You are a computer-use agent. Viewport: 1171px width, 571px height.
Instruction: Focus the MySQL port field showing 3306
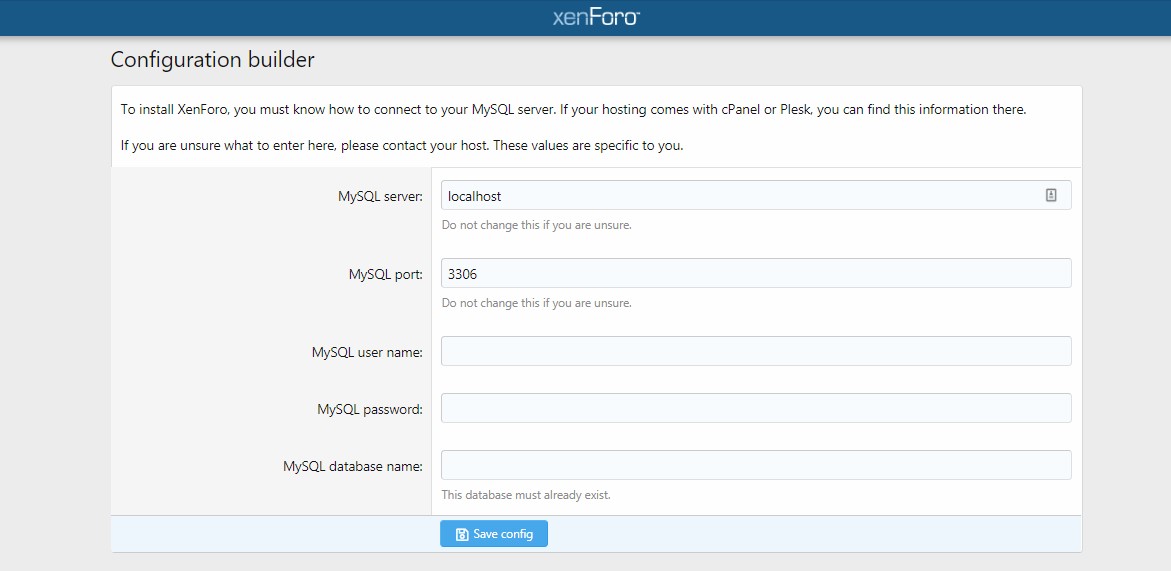click(756, 273)
